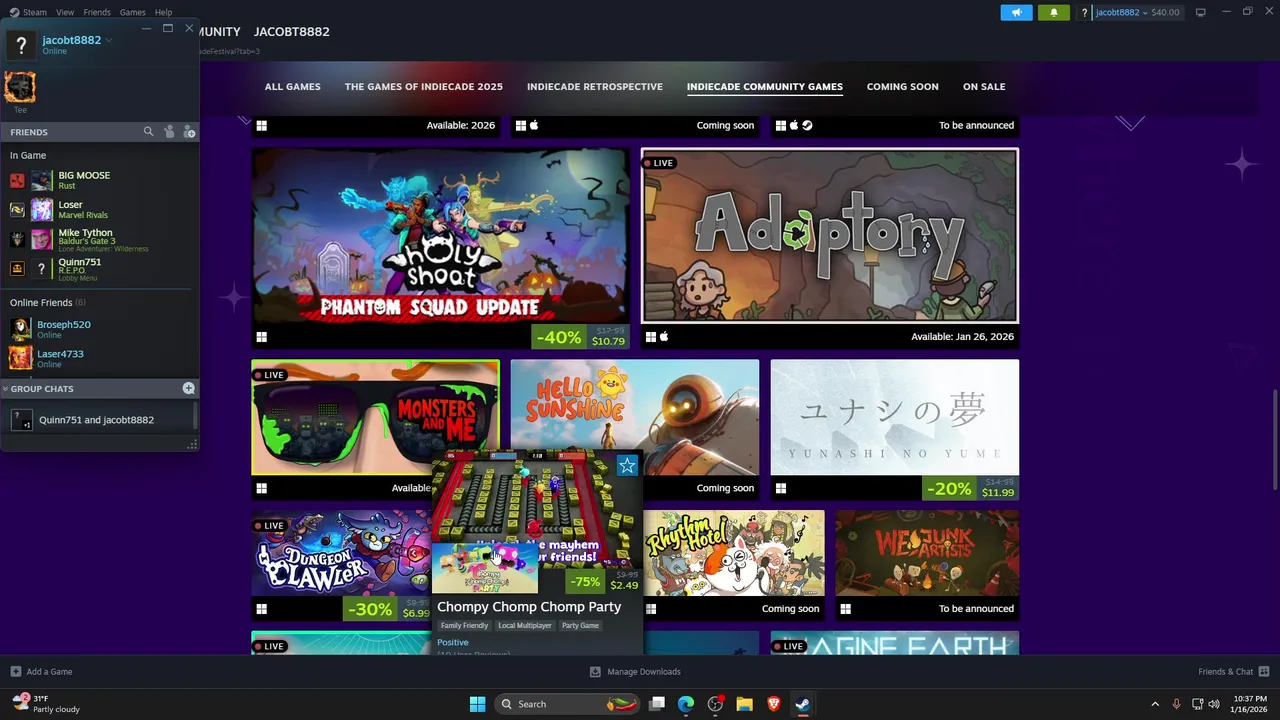Screen dimensions: 1280x720
Task: Click the Manage Downloads link
Action: (644, 672)
